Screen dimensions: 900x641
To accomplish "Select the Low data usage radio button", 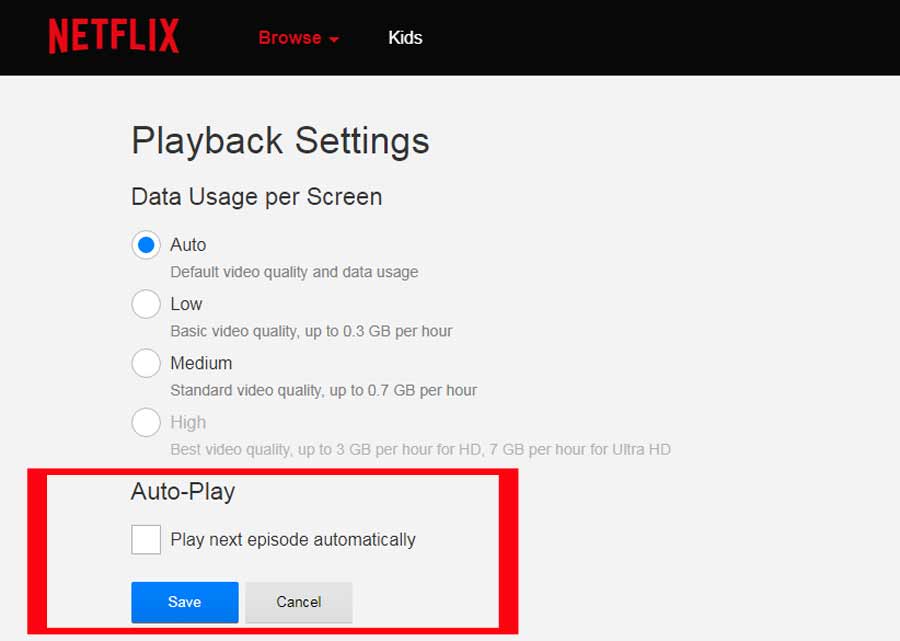I will tap(146, 304).
